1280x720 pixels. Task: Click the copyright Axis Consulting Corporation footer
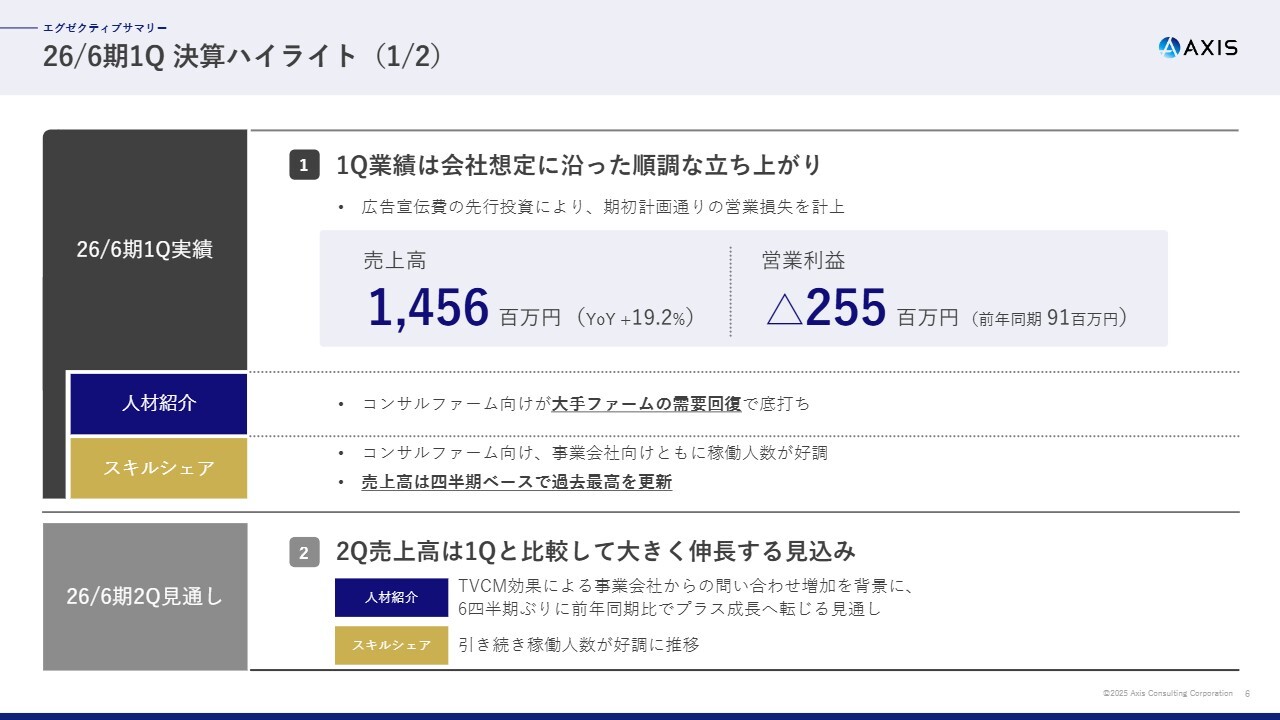[x=1167, y=693]
